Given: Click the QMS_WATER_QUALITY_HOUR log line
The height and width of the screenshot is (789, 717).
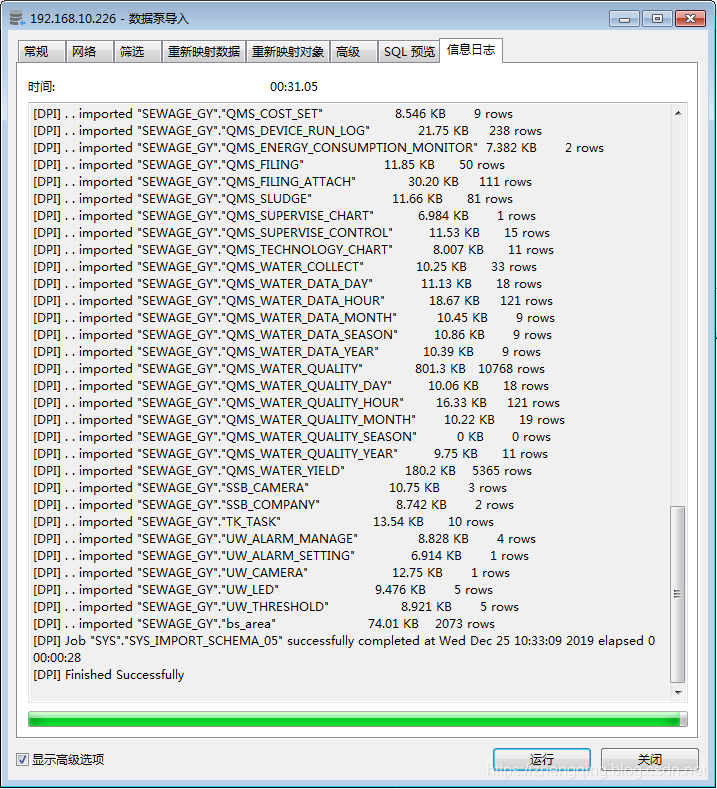Looking at the screenshot, I should click(x=296, y=403).
